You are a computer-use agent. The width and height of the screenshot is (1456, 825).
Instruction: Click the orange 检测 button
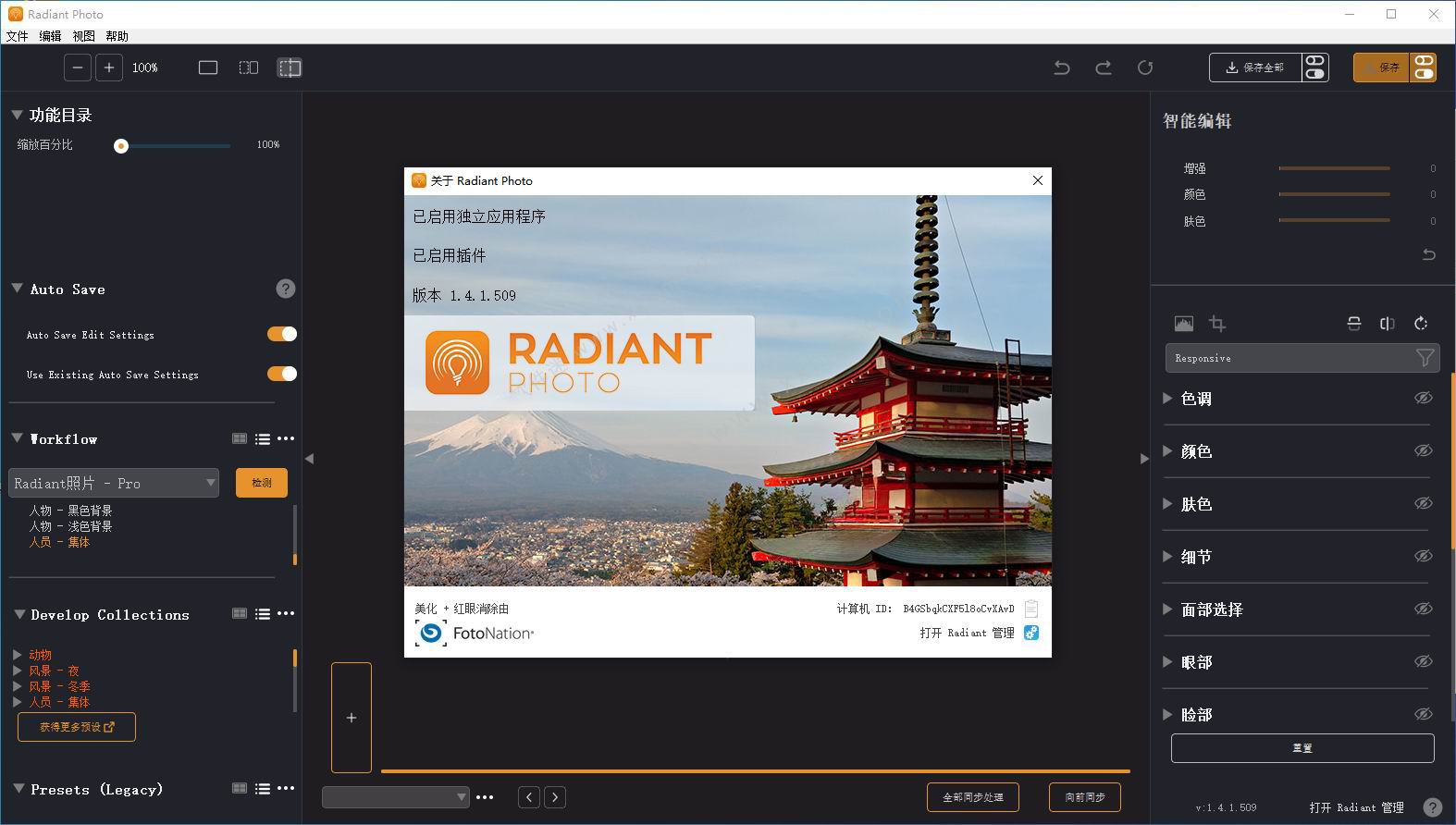point(262,483)
